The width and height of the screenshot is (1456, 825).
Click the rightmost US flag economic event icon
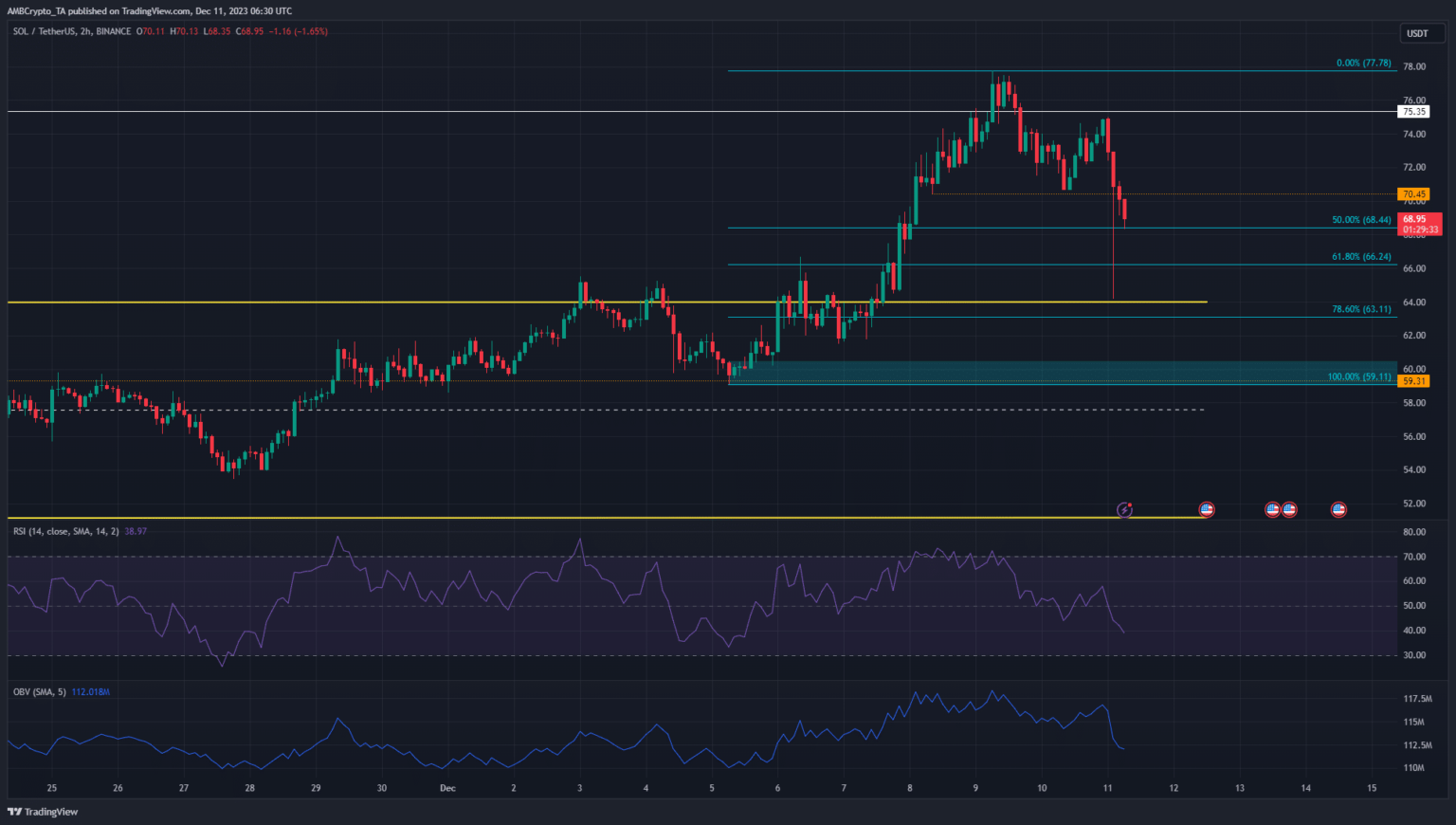[x=1338, y=510]
